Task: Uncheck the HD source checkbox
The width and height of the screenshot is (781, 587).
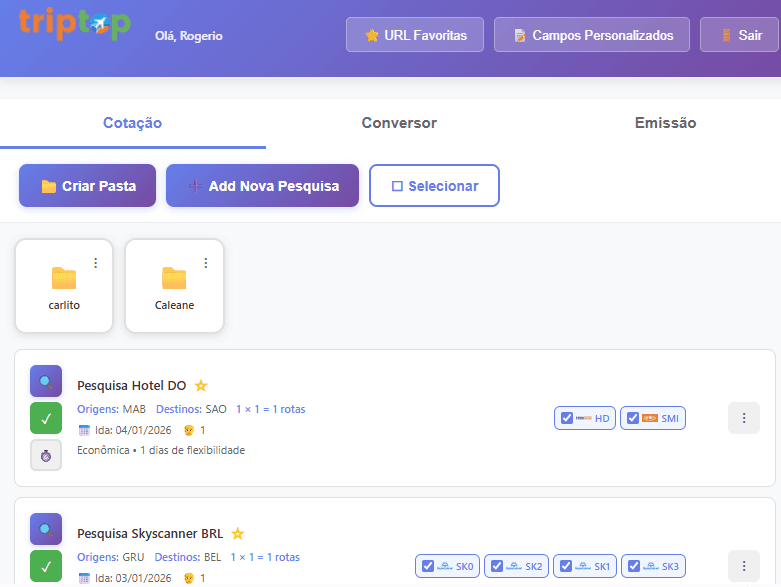Action: pos(567,418)
